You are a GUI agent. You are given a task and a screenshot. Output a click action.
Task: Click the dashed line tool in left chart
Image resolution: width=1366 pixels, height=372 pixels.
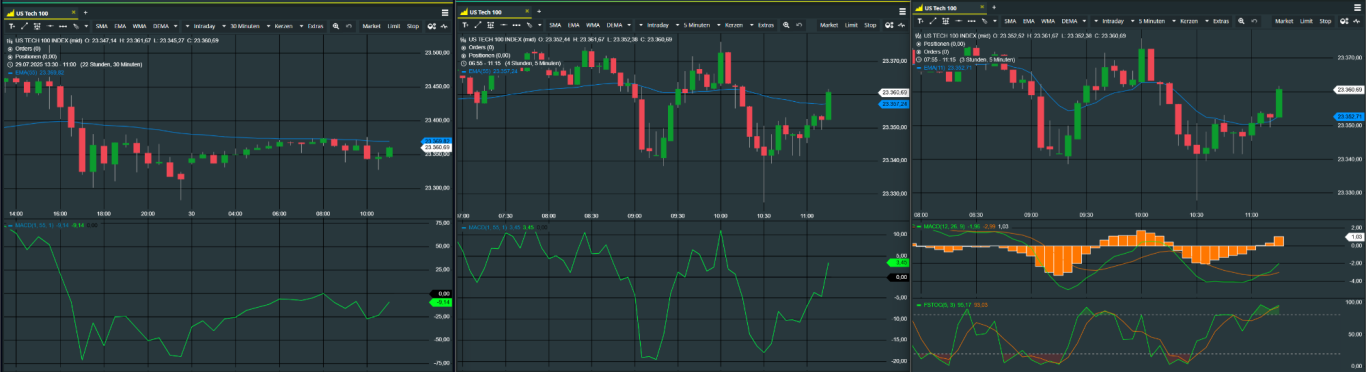point(63,26)
